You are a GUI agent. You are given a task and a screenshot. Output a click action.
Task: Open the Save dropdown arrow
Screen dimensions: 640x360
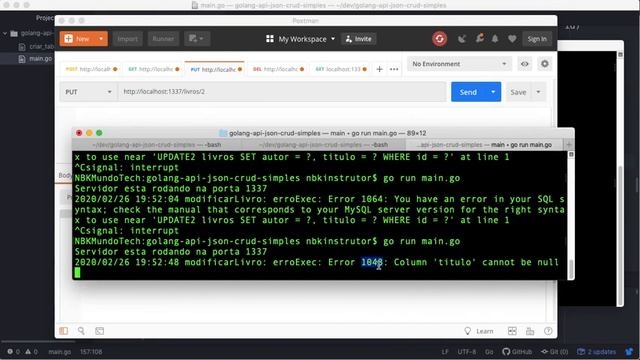pos(538,92)
